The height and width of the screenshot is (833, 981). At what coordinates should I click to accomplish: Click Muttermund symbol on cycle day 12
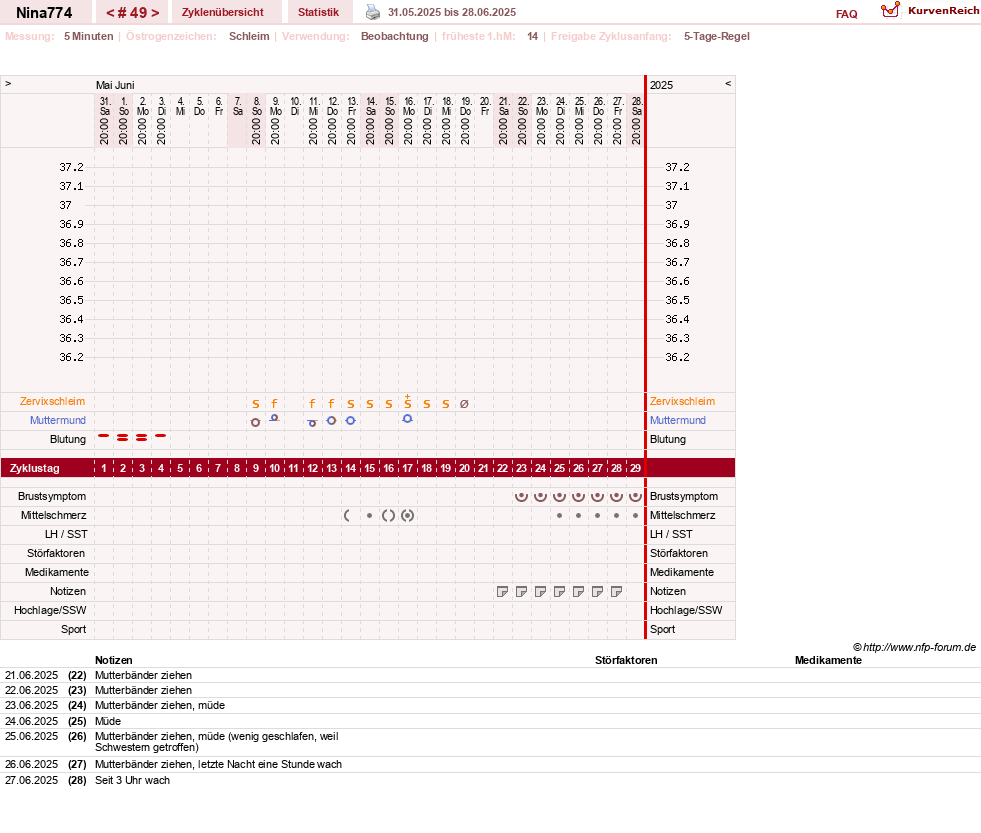click(312, 423)
